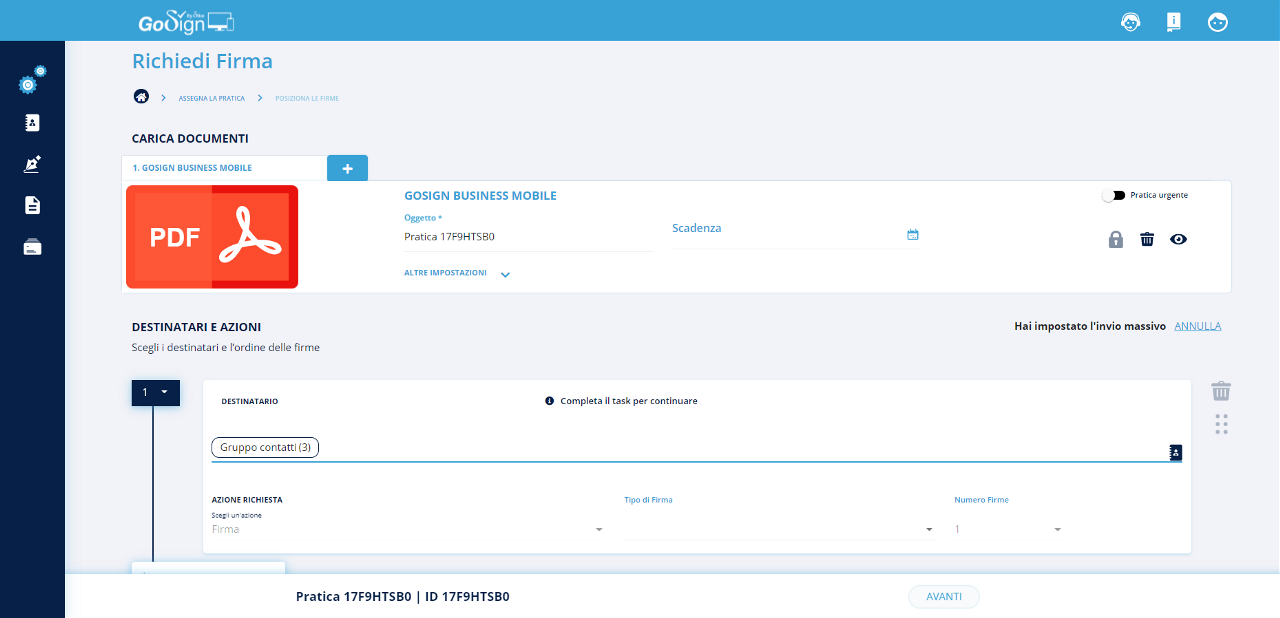Open the Numero Firme dropdown
The height and width of the screenshot is (618, 1280).
point(1008,529)
